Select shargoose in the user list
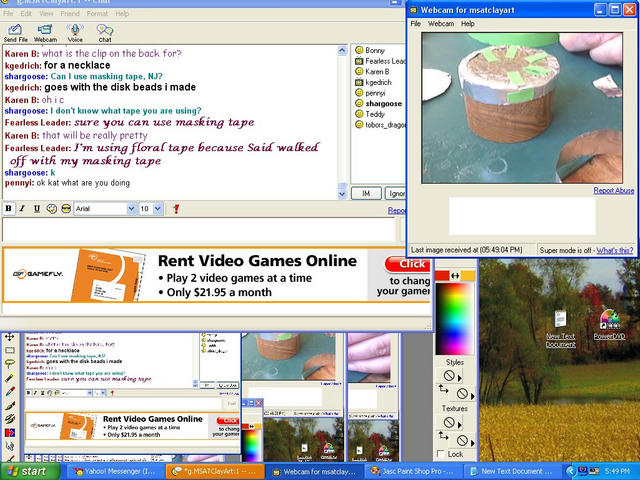 (x=378, y=103)
